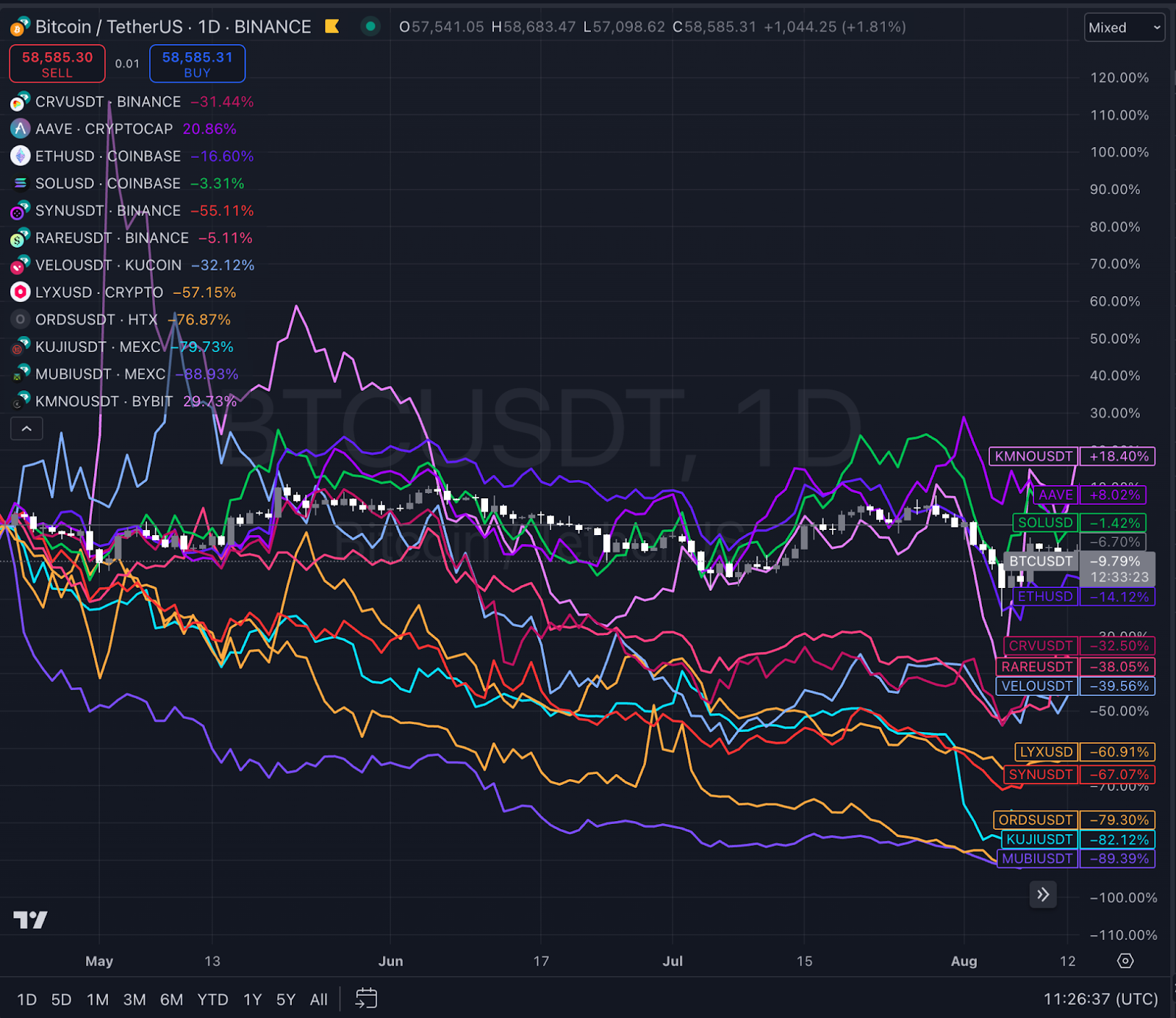The image size is (1176, 1018).
Task: Click the CRVUSDT -32.50% price label
Action: pos(1079,646)
